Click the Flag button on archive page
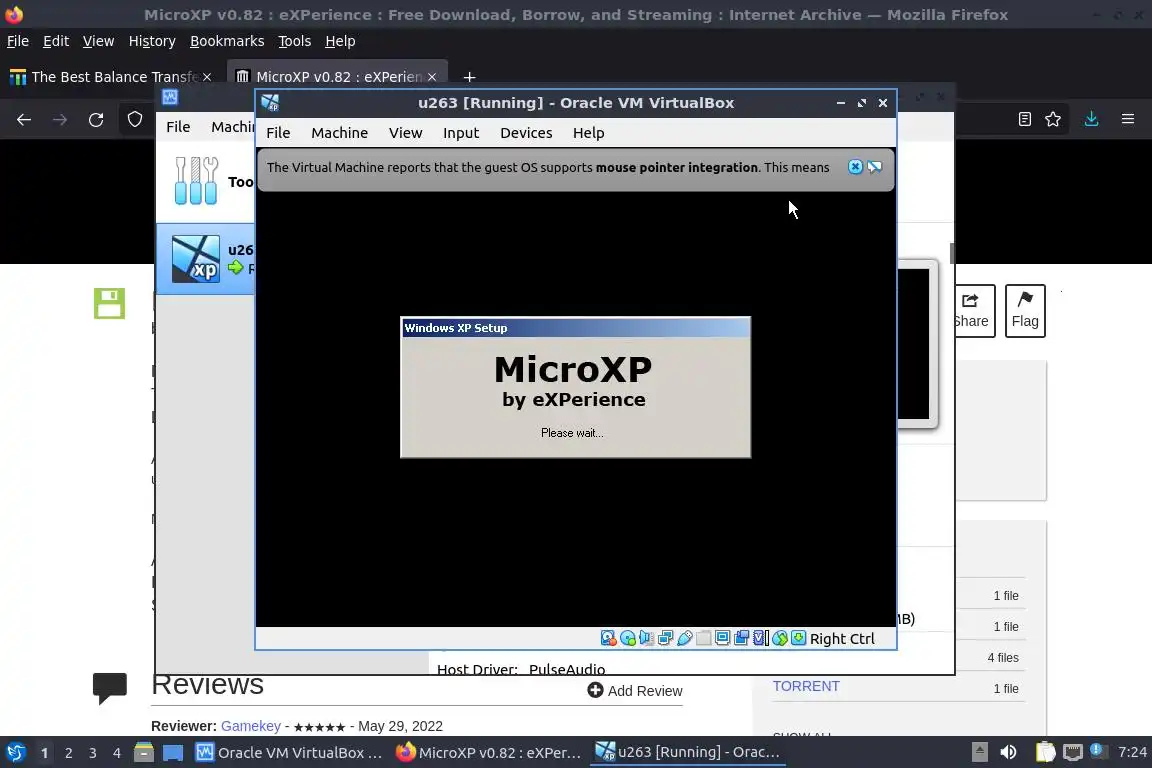 pyautogui.click(x=1025, y=311)
